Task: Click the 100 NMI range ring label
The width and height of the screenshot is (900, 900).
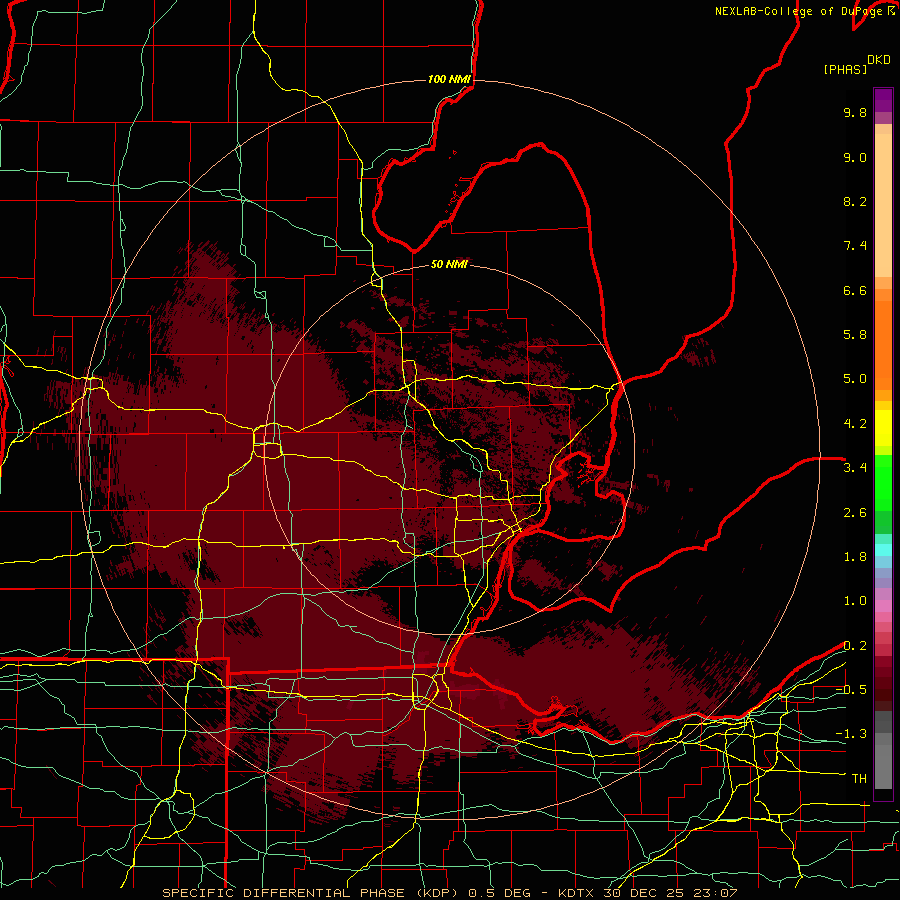Action: point(449,79)
